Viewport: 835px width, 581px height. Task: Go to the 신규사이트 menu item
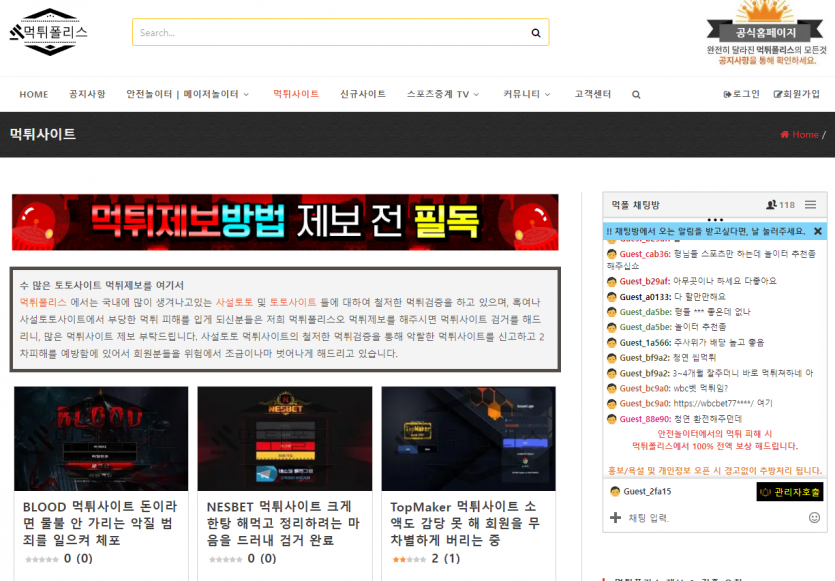tap(363, 94)
